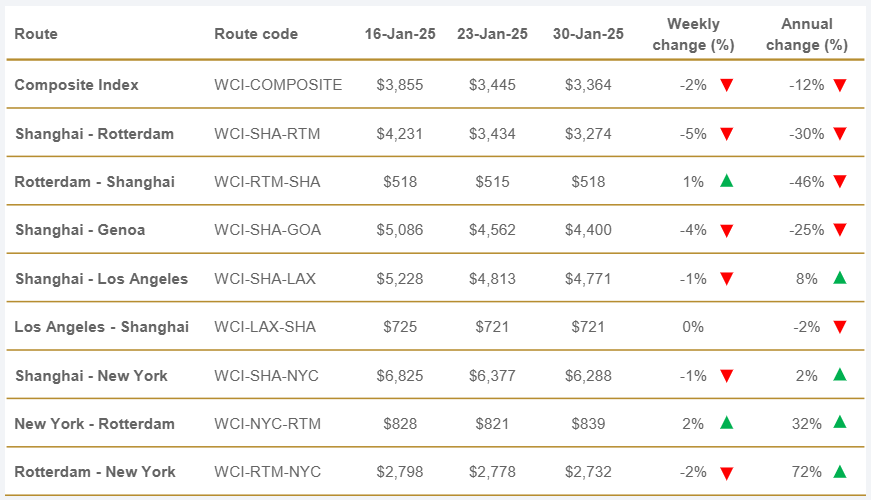
Task: Click the Annual change (%) column header
Action: click(806, 34)
